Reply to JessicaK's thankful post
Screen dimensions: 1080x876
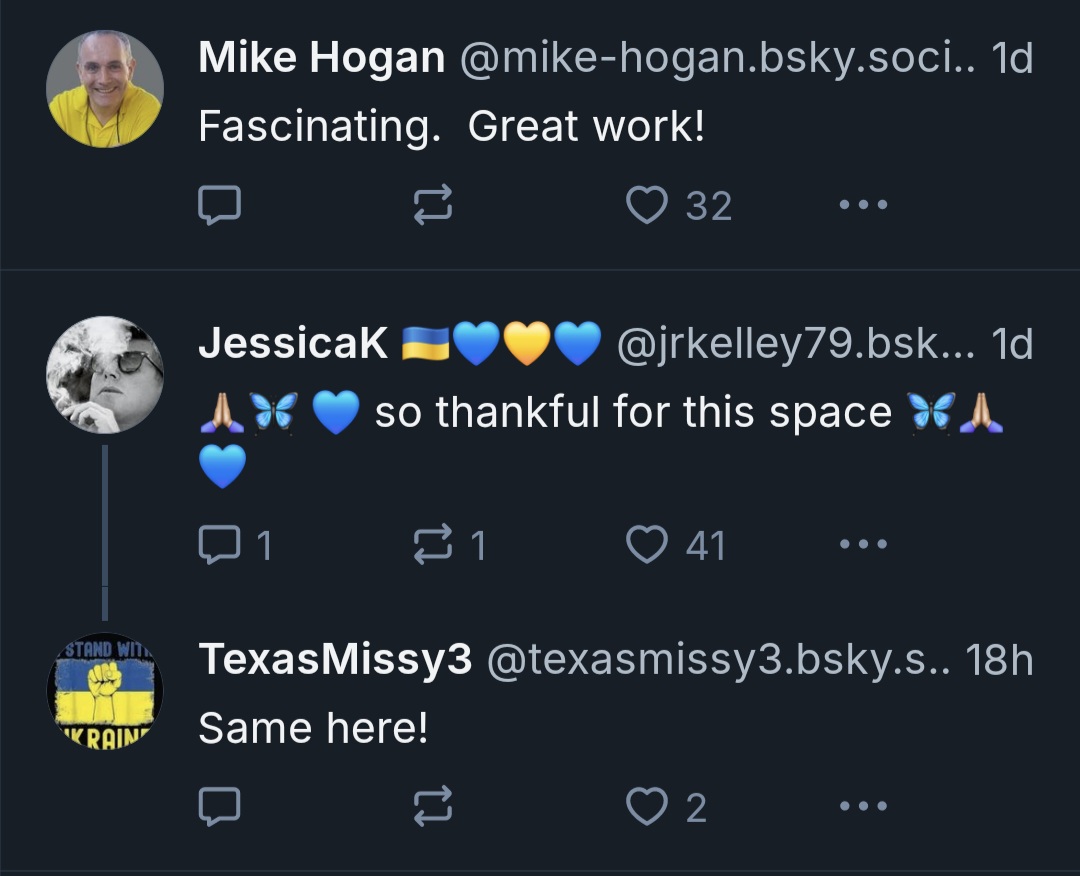click(x=219, y=545)
